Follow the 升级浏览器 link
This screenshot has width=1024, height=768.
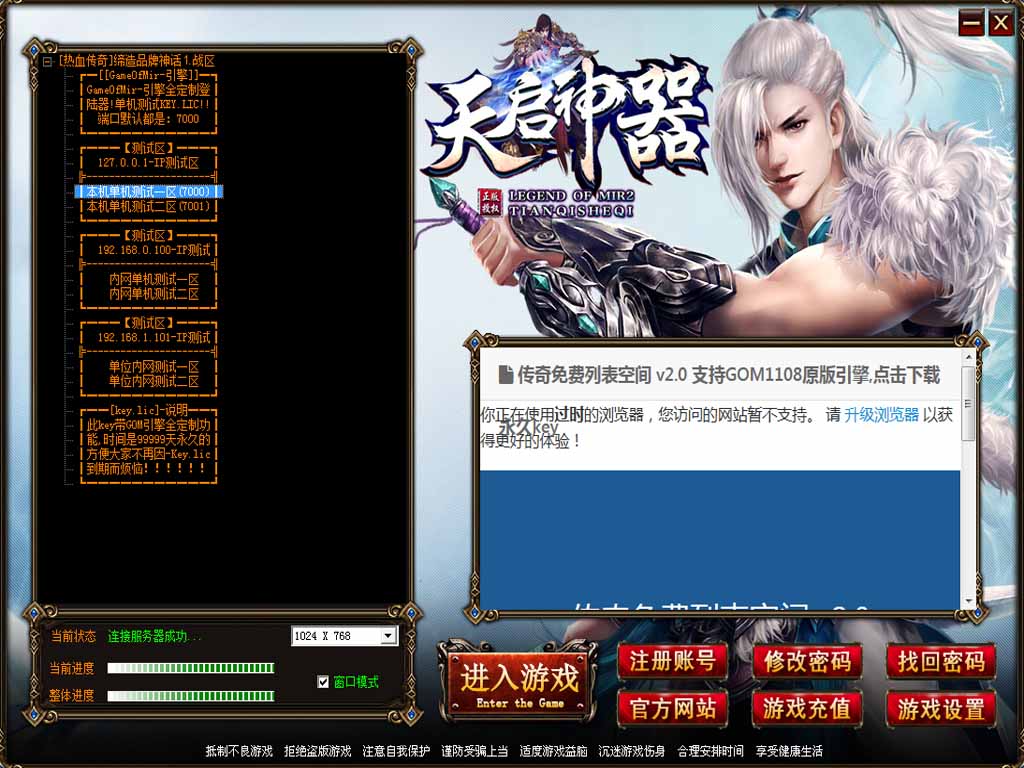pyautogui.click(x=881, y=415)
